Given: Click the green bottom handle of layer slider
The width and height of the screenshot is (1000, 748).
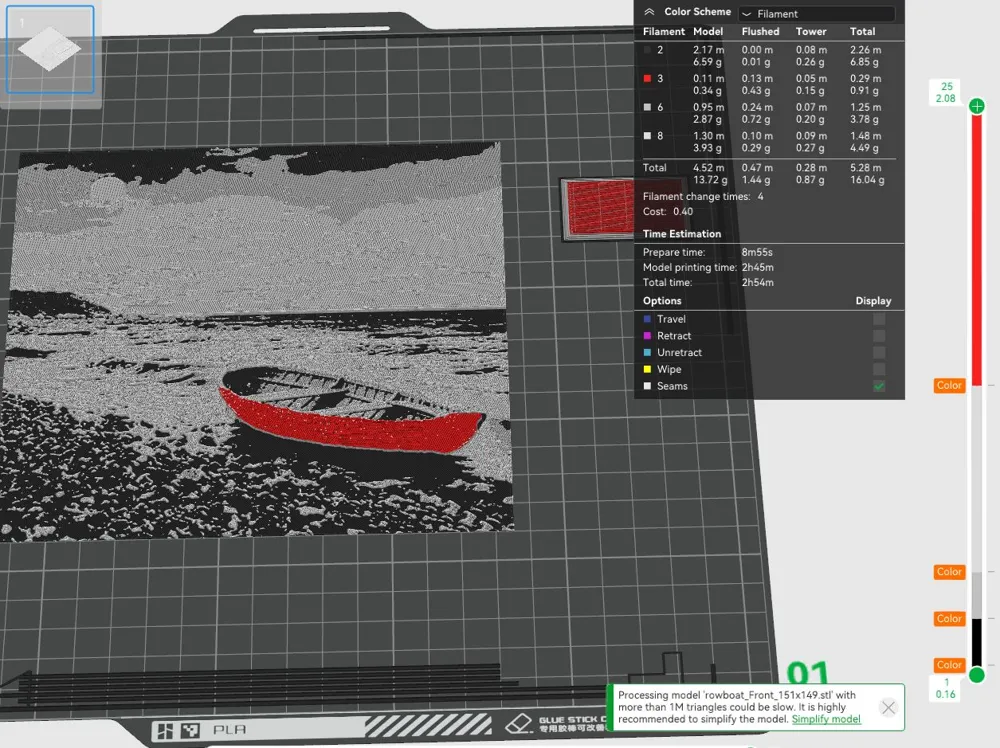Looking at the screenshot, I should [x=976, y=675].
